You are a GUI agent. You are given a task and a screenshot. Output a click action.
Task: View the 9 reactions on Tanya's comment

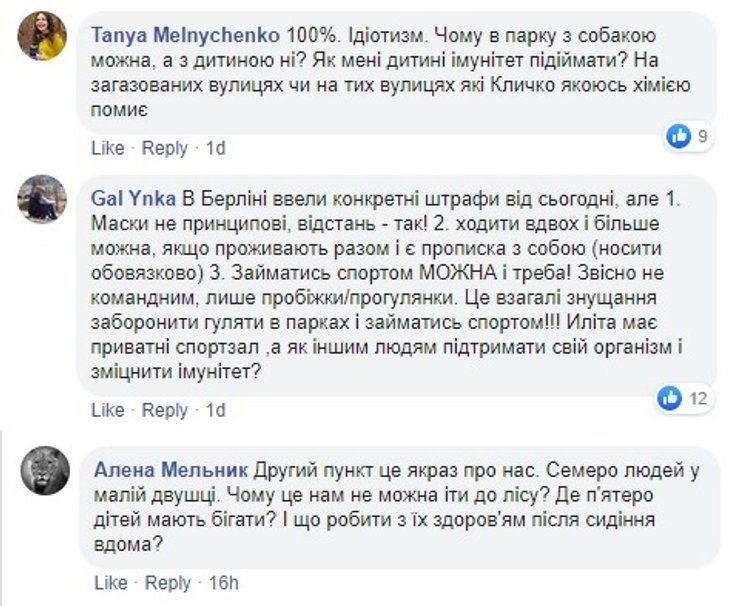[x=703, y=136]
